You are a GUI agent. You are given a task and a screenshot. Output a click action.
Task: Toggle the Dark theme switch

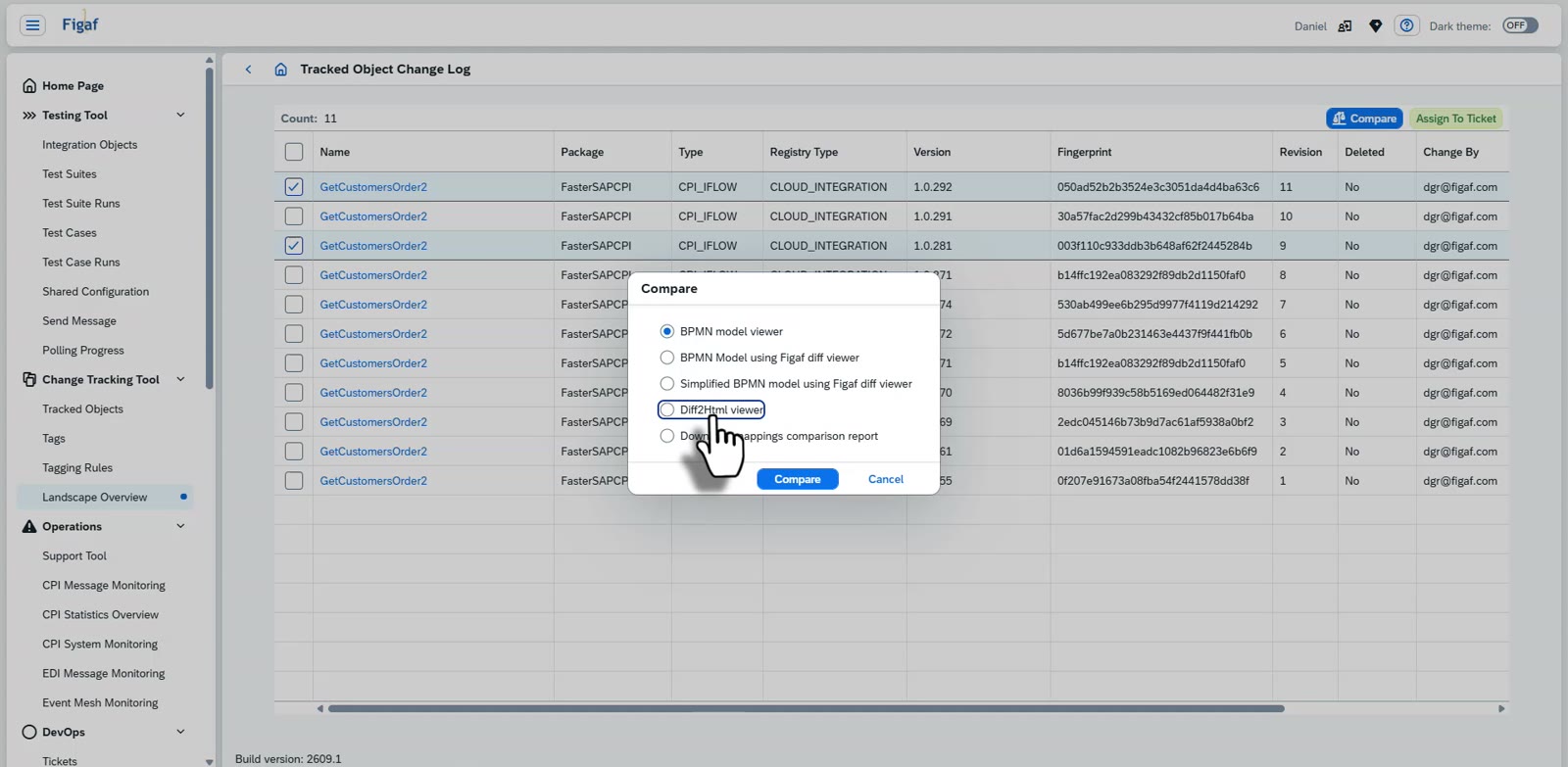1520,25
